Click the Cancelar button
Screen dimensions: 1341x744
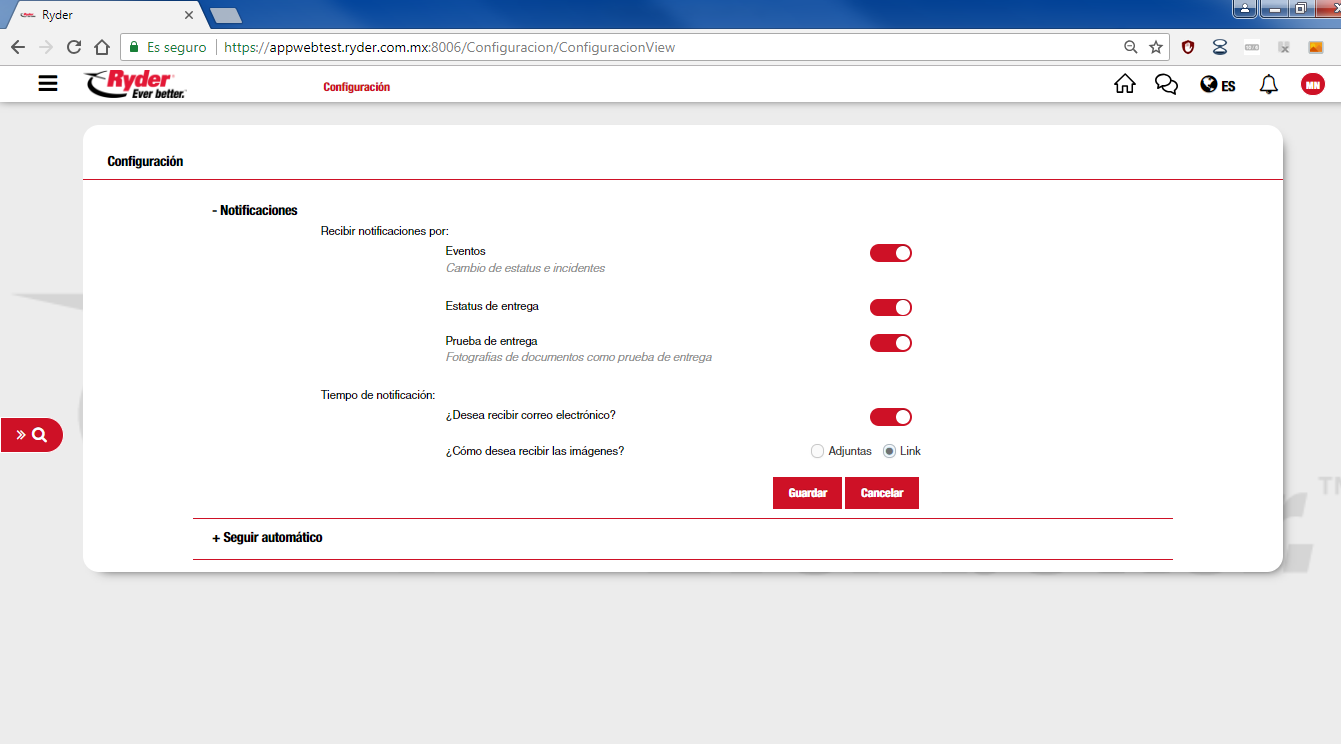(x=881, y=493)
